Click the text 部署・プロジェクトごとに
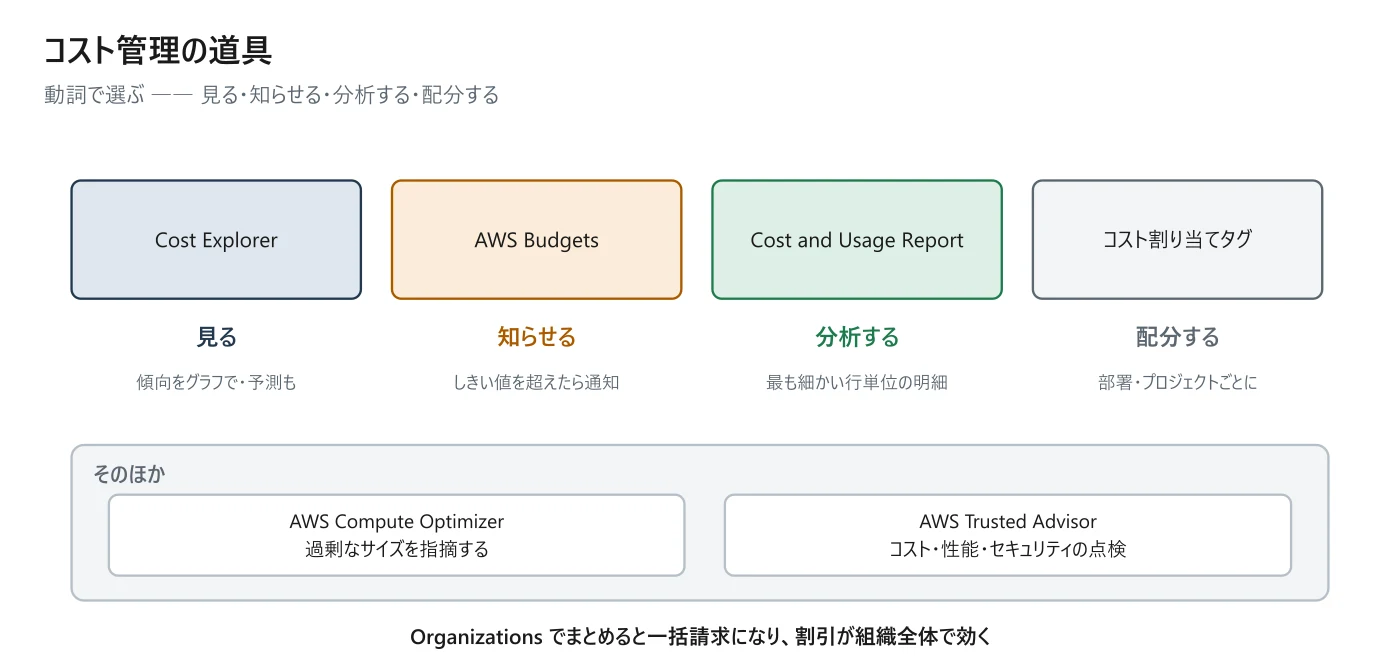1400x669 pixels. click(x=1177, y=382)
